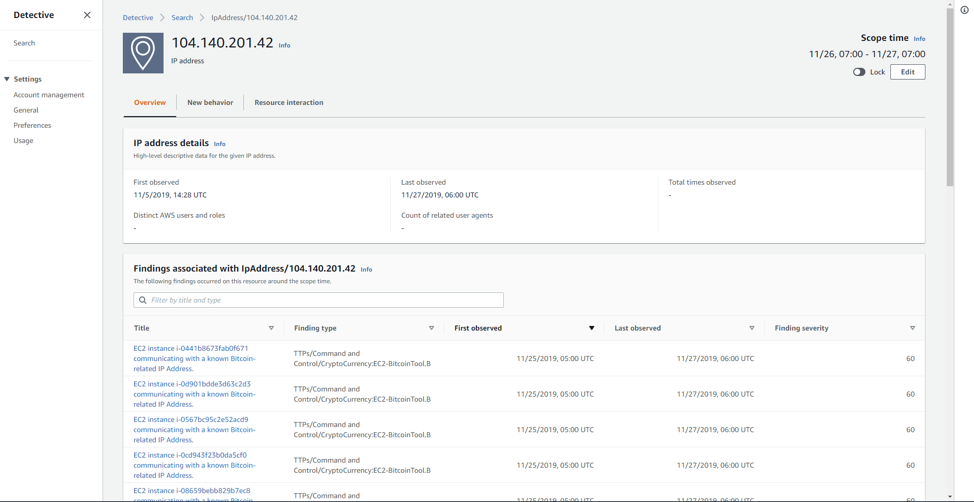974x502 pixels.
Task: Close the Detective navigation panel
Action: 87,15
